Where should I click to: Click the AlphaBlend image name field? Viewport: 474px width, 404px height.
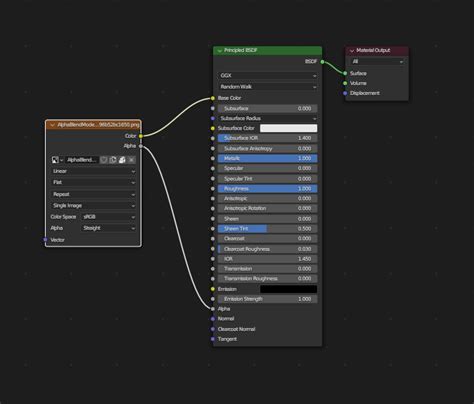click(82, 160)
